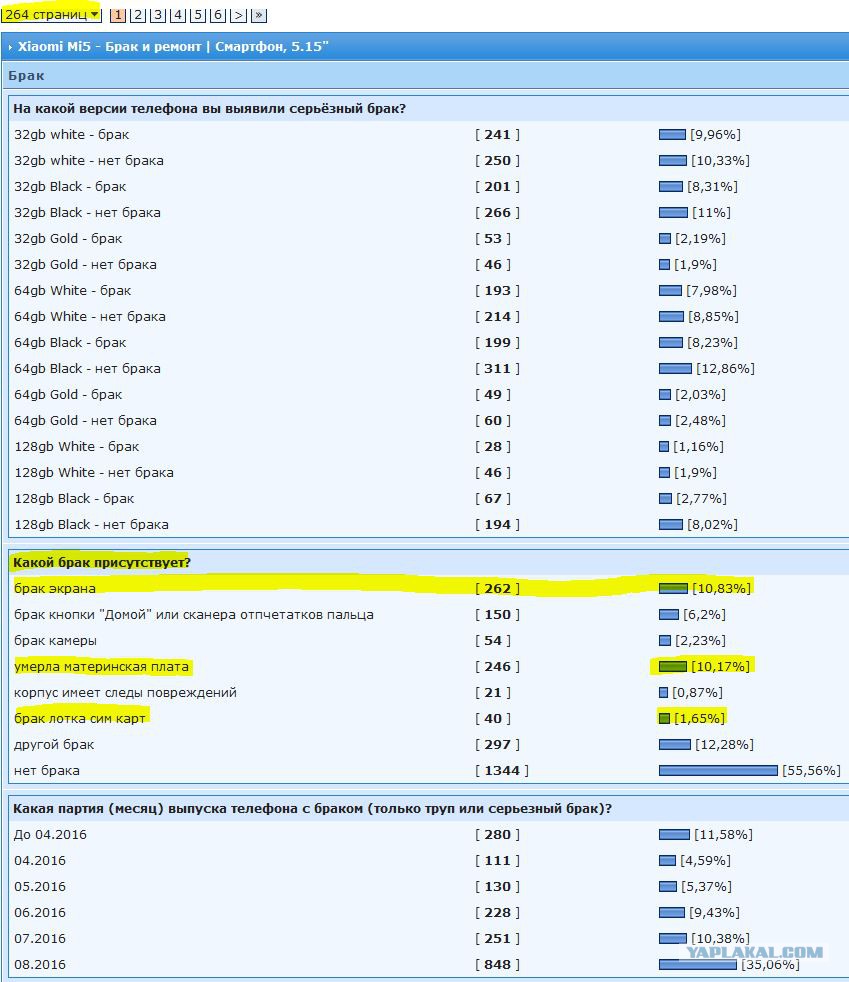Select the row '64gb Black - нет брака'
Screen dimensions: 849x982
(428, 368)
